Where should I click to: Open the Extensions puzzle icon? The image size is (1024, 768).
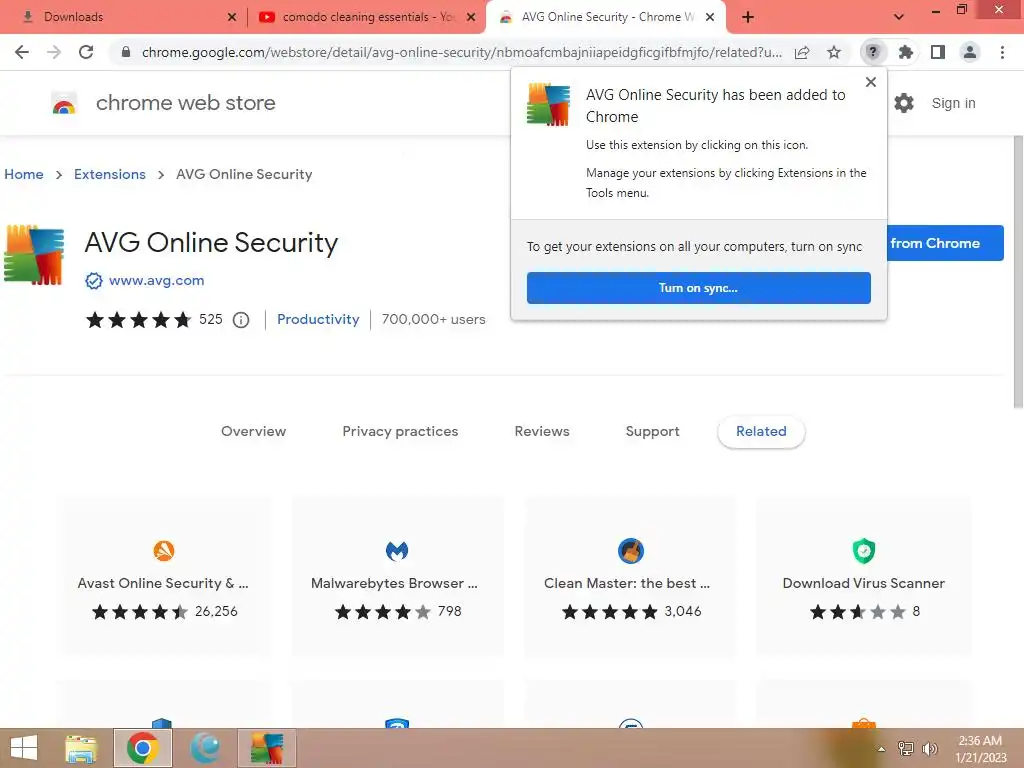pyautogui.click(x=906, y=52)
